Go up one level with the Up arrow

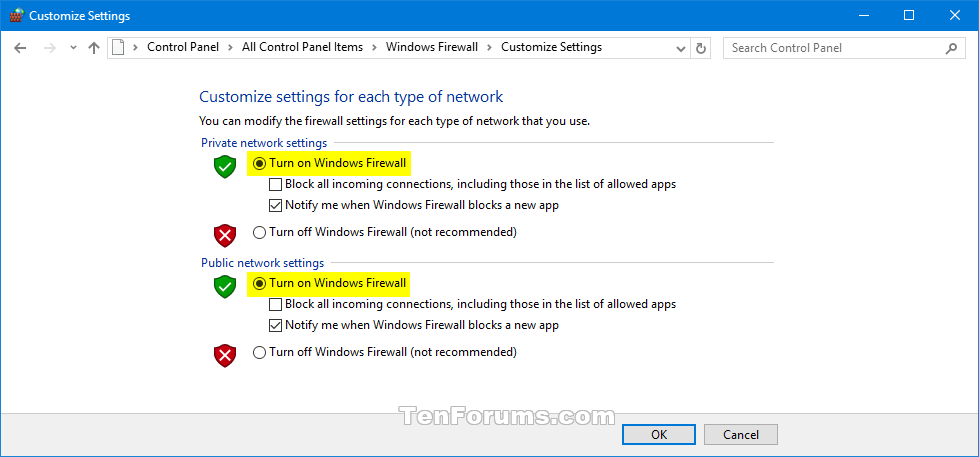point(94,47)
